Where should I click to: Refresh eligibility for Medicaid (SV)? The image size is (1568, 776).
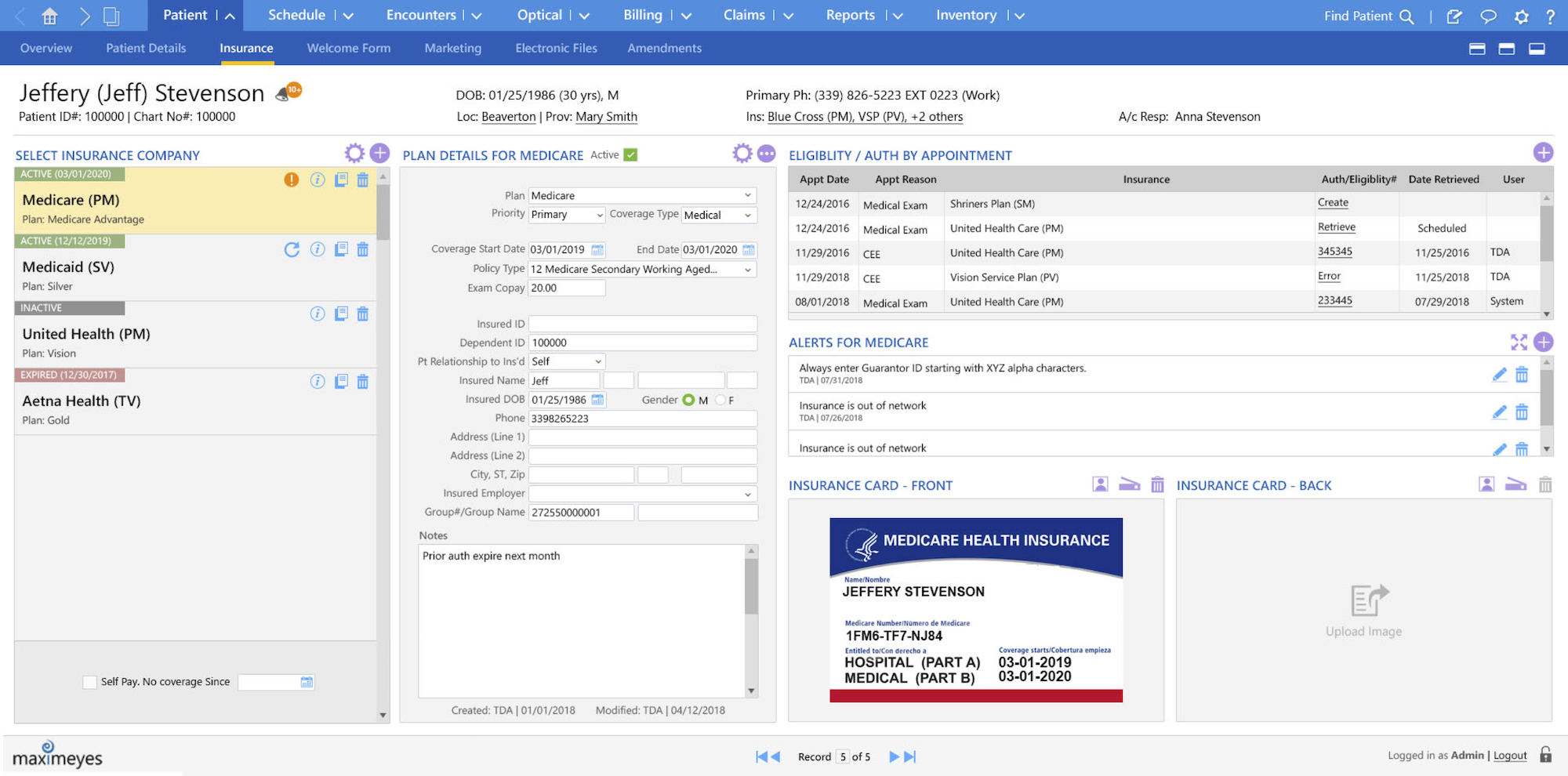(x=292, y=249)
